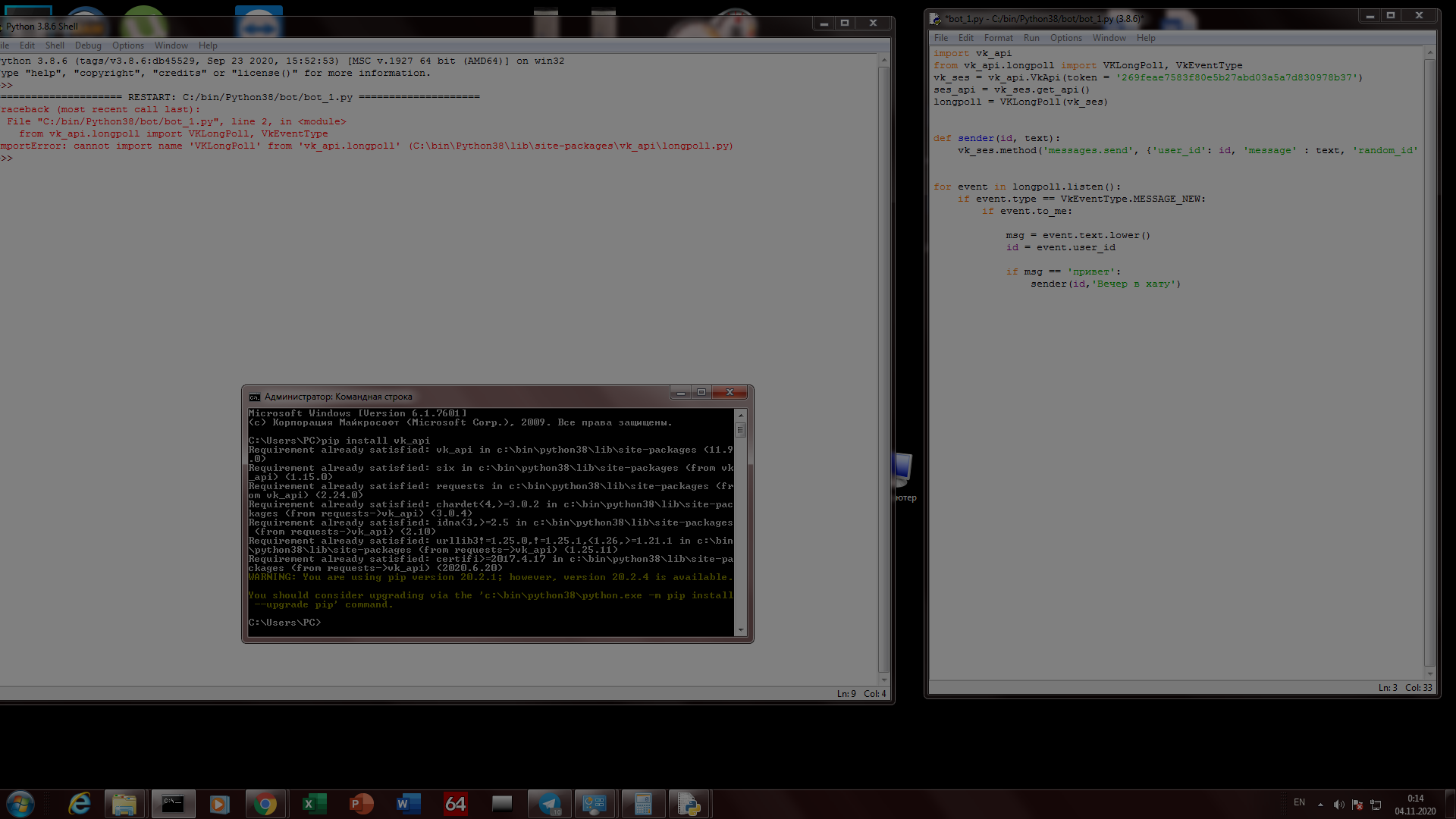Open the Control Panel icon in the taskbar

595,804
